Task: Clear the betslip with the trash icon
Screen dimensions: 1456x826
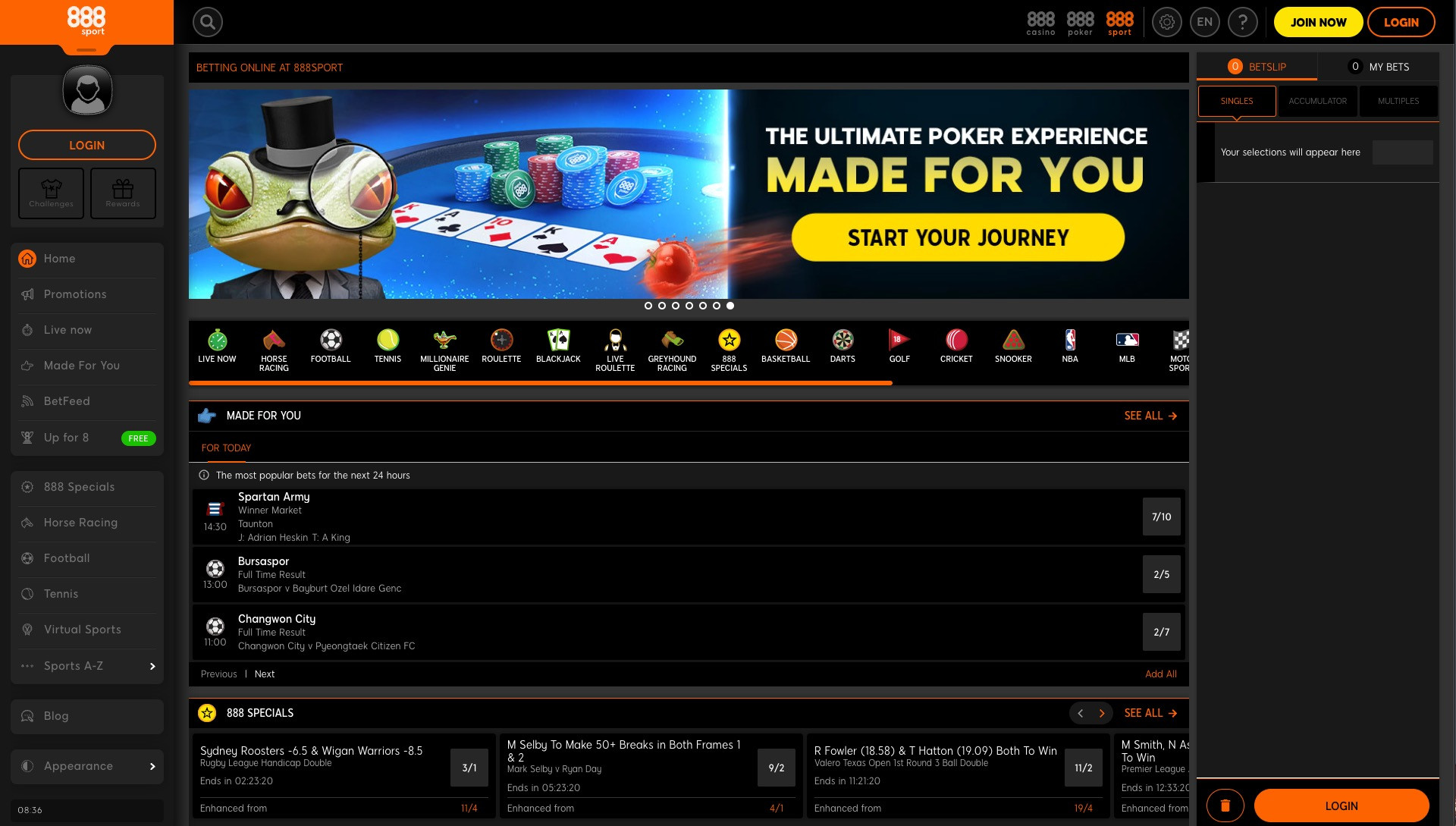Action: point(1226,806)
